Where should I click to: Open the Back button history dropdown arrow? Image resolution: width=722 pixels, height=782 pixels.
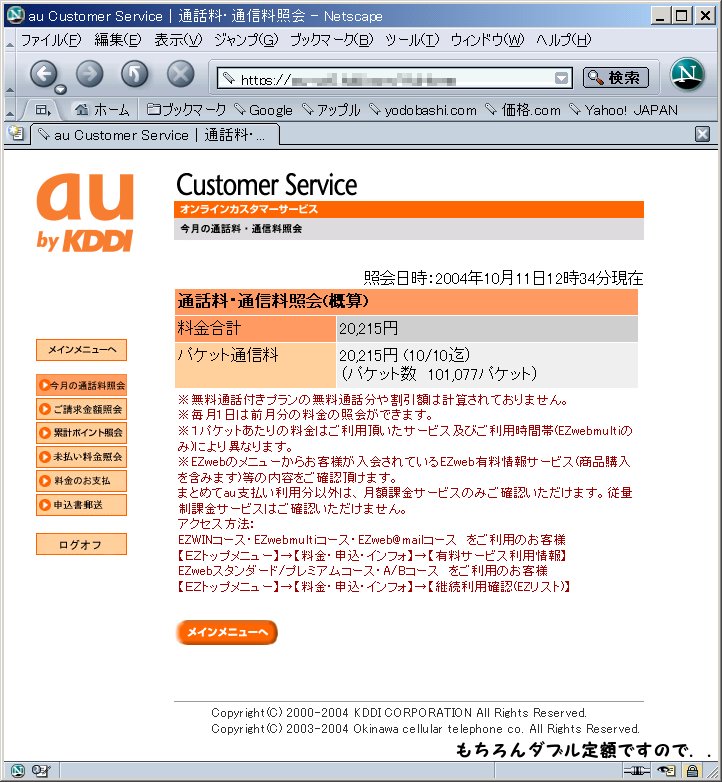tap(60, 89)
